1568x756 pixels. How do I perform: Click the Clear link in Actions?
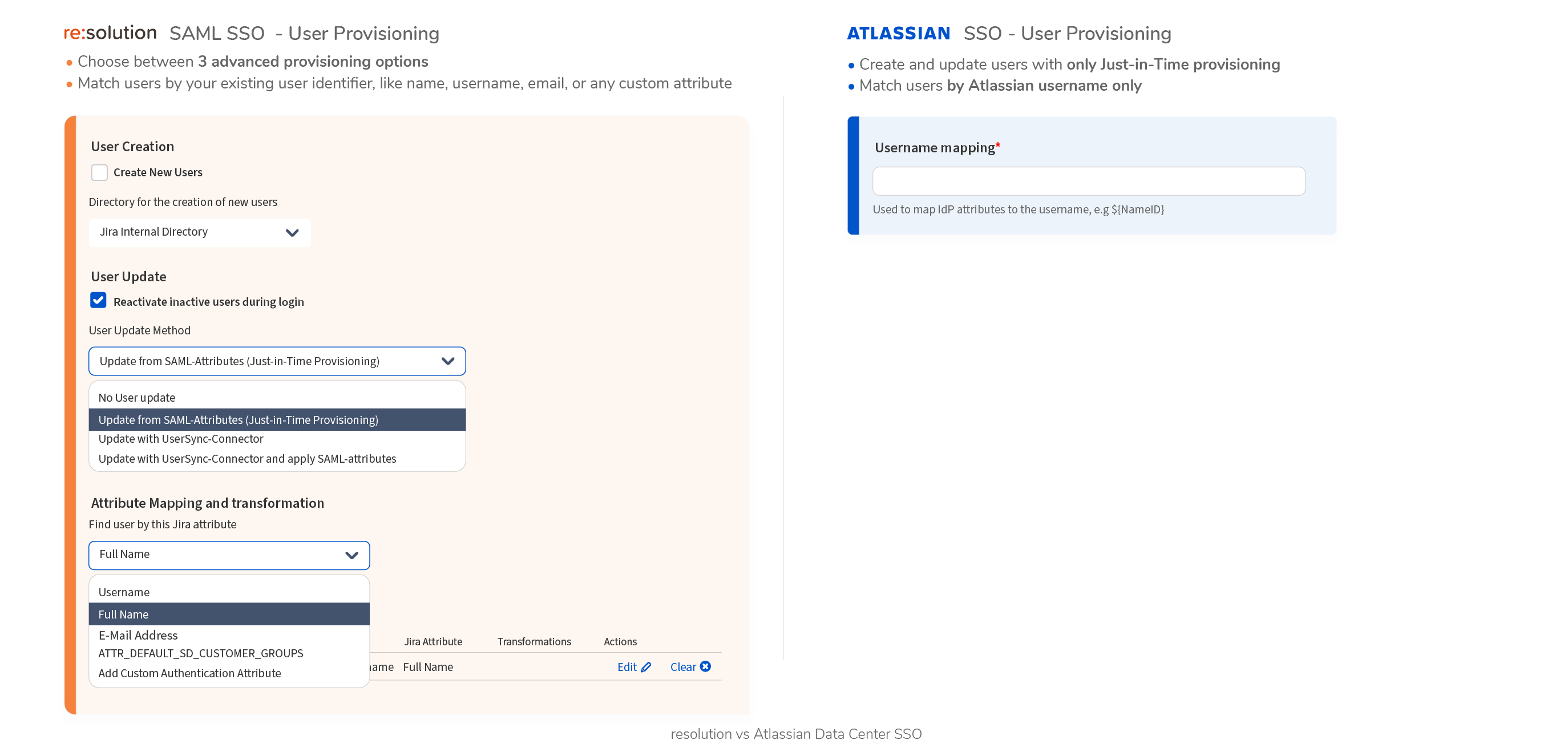coord(683,666)
